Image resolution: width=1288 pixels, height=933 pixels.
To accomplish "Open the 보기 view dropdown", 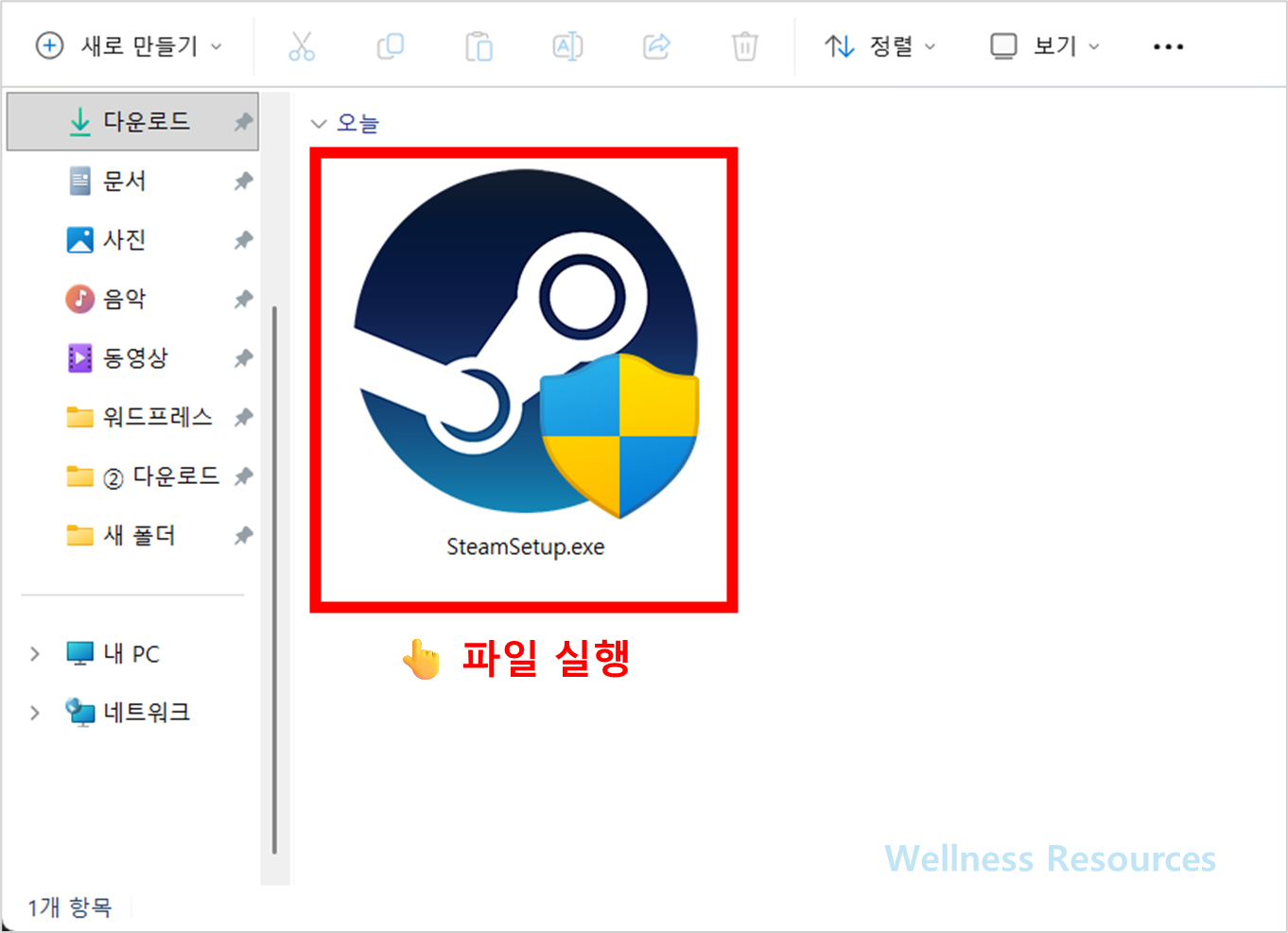I will click(x=1045, y=45).
